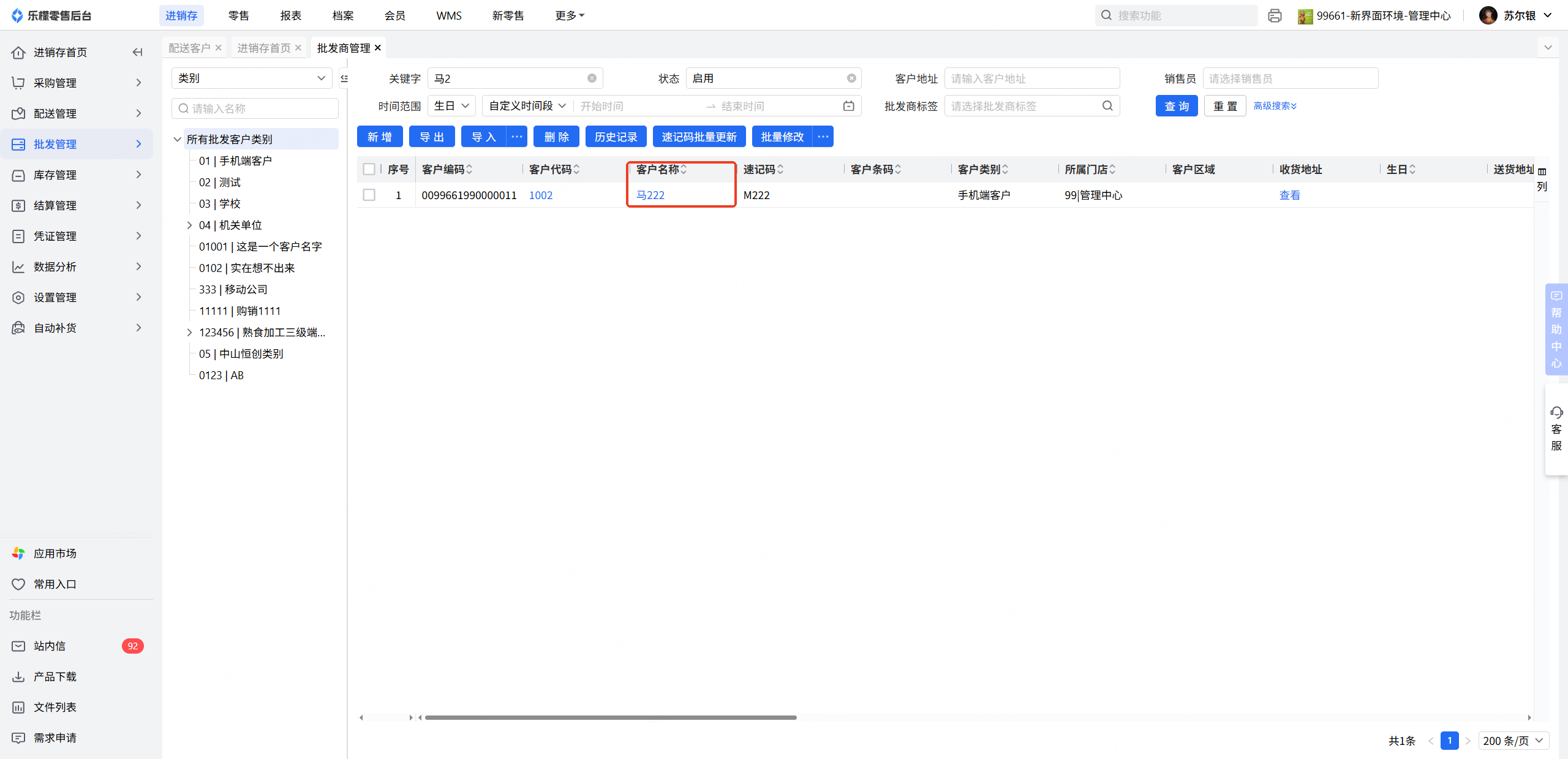Switch to the 配送客户 tab
Viewport: 1568px width, 759px height.
pos(189,48)
